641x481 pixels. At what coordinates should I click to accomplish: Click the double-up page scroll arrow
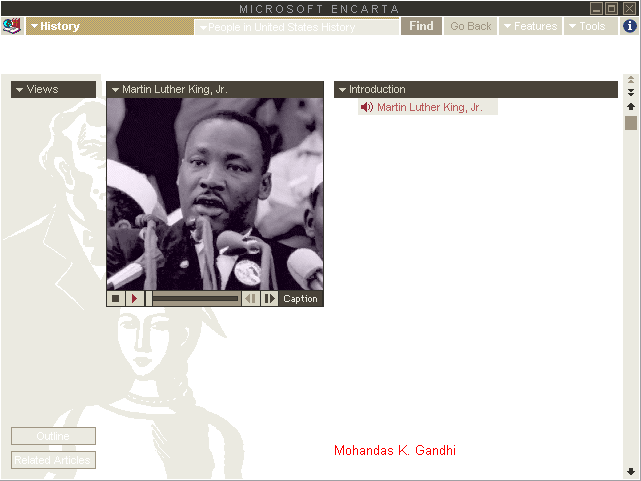pyautogui.click(x=631, y=79)
